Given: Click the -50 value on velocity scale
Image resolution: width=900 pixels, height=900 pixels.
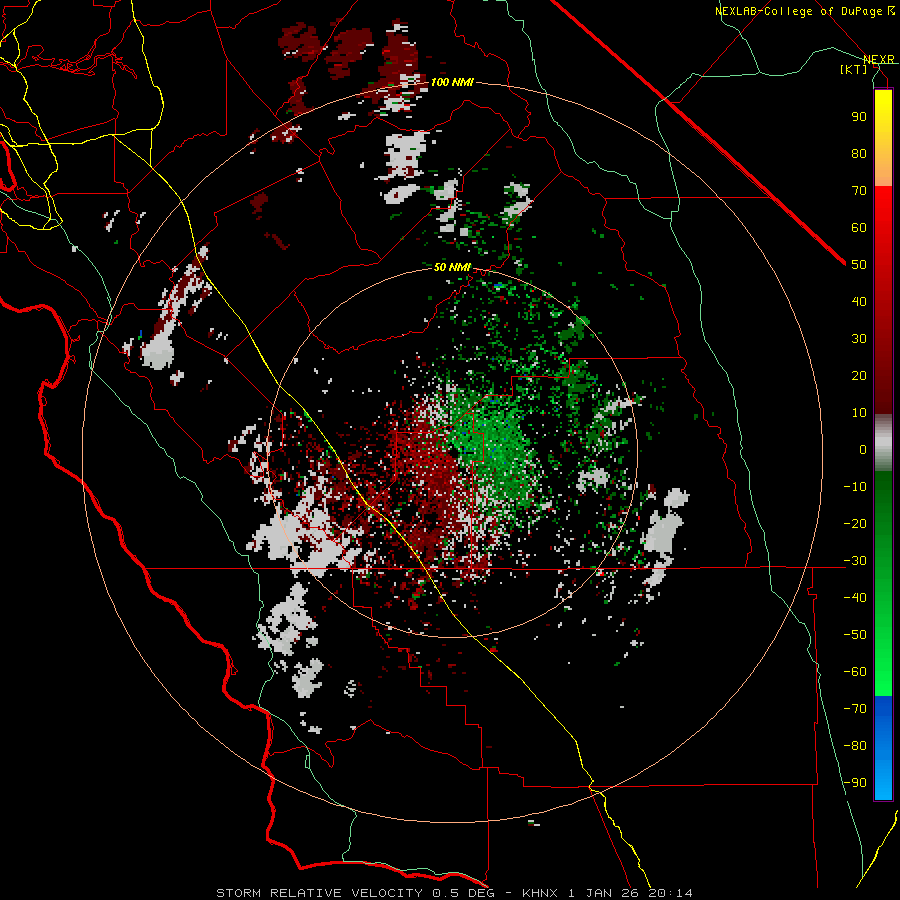Looking at the screenshot, I should [855, 635].
